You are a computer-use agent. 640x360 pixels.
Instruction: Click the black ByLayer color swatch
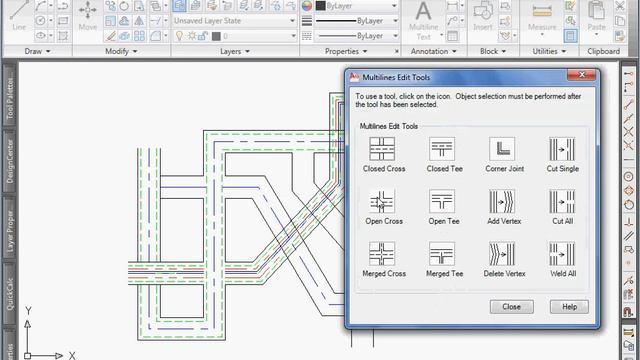tap(321, 6)
